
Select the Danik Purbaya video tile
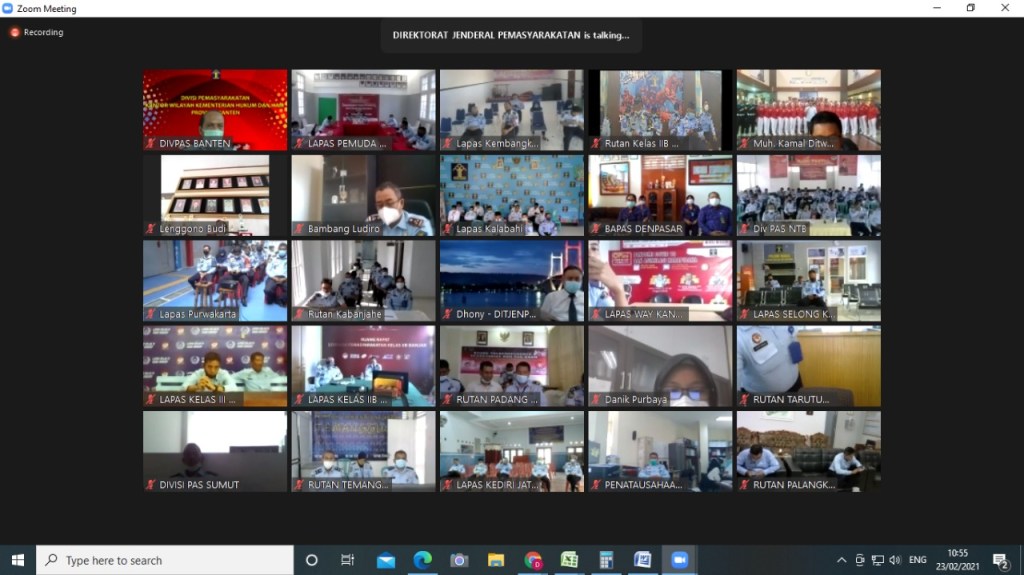[x=660, y=366]
